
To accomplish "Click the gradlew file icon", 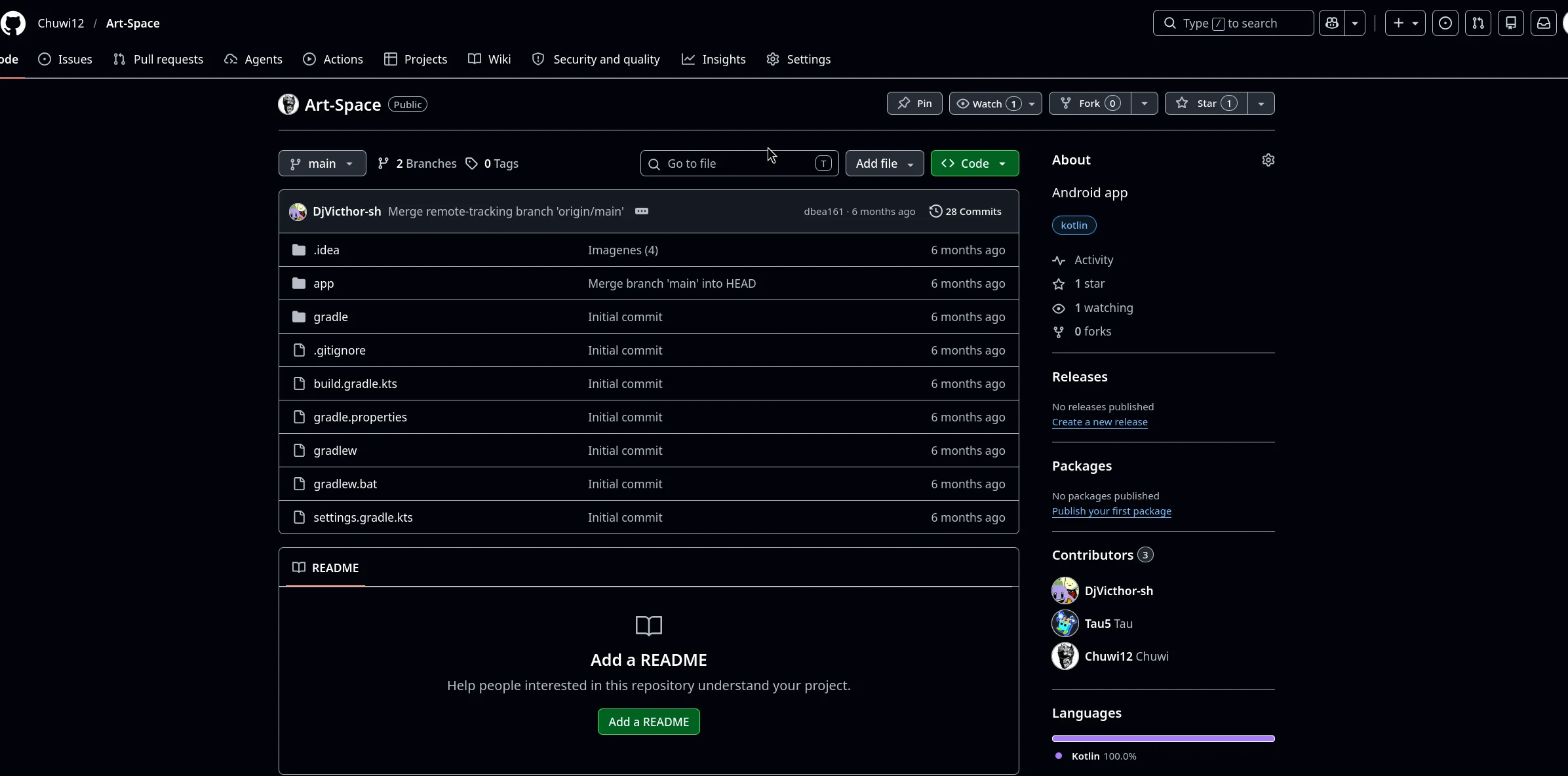I will [x=300, y=450].
